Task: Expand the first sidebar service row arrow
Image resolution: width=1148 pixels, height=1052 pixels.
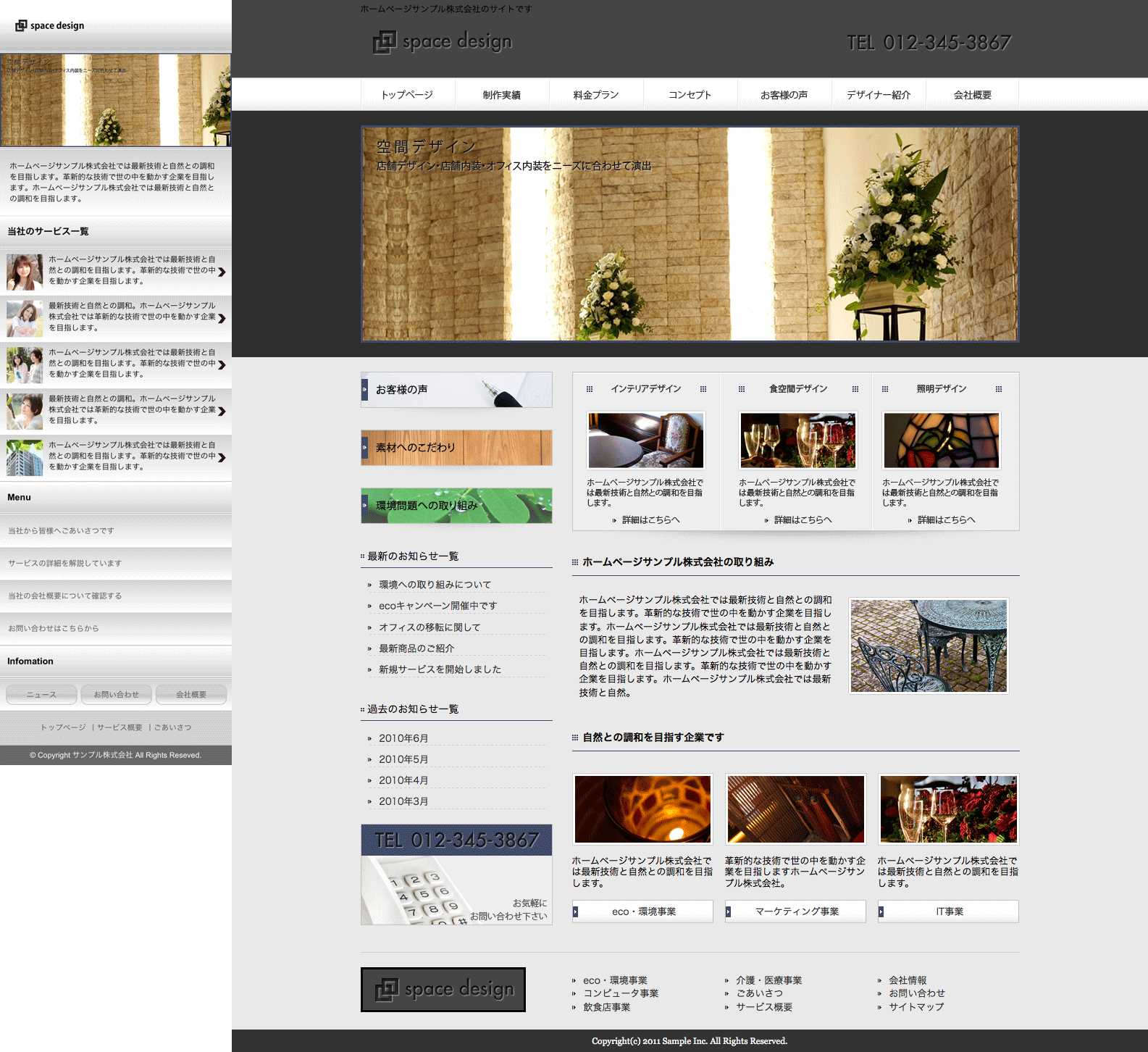Action: (x=222, y=272)
